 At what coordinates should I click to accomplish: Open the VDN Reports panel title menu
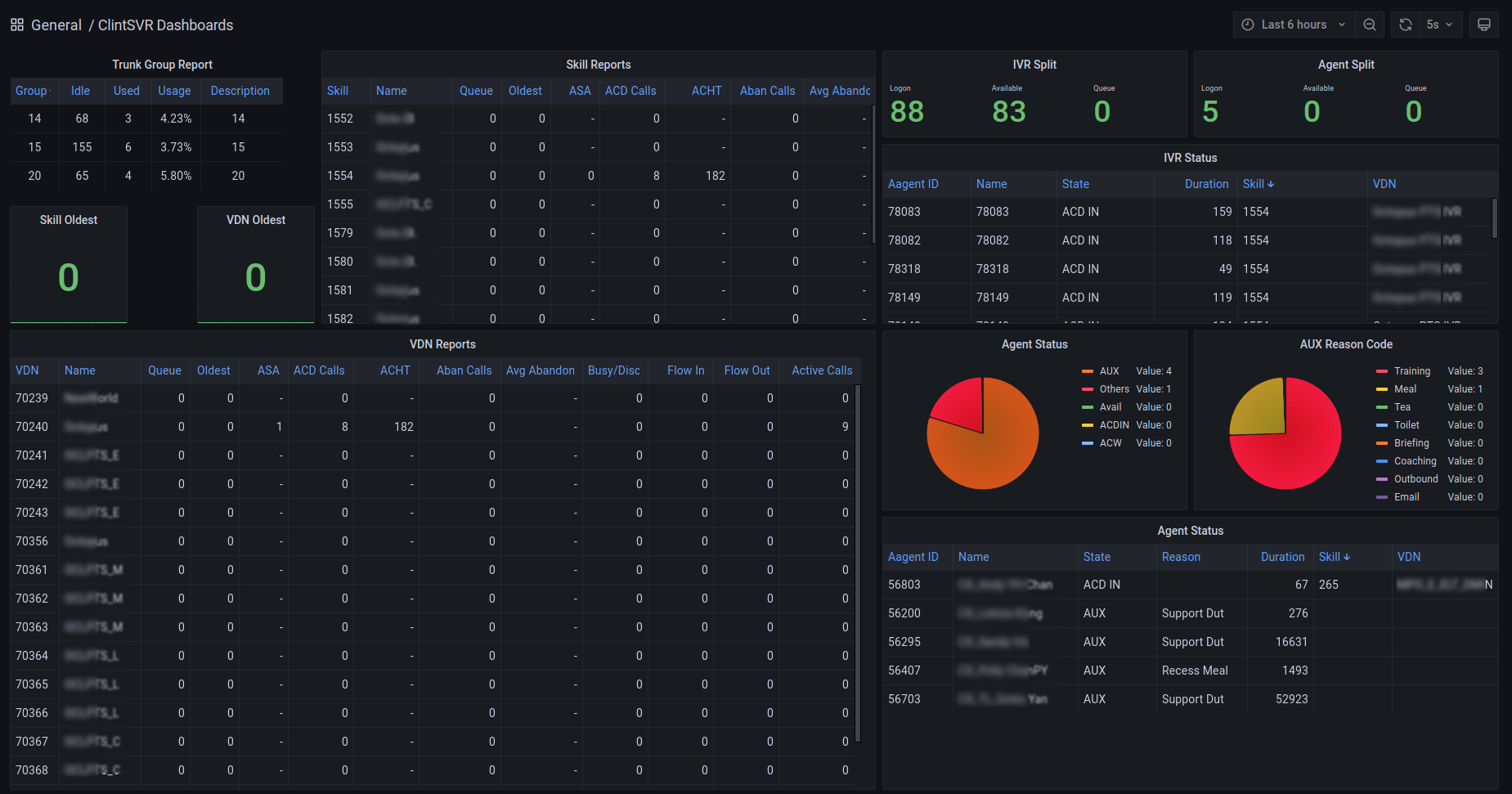442,344
